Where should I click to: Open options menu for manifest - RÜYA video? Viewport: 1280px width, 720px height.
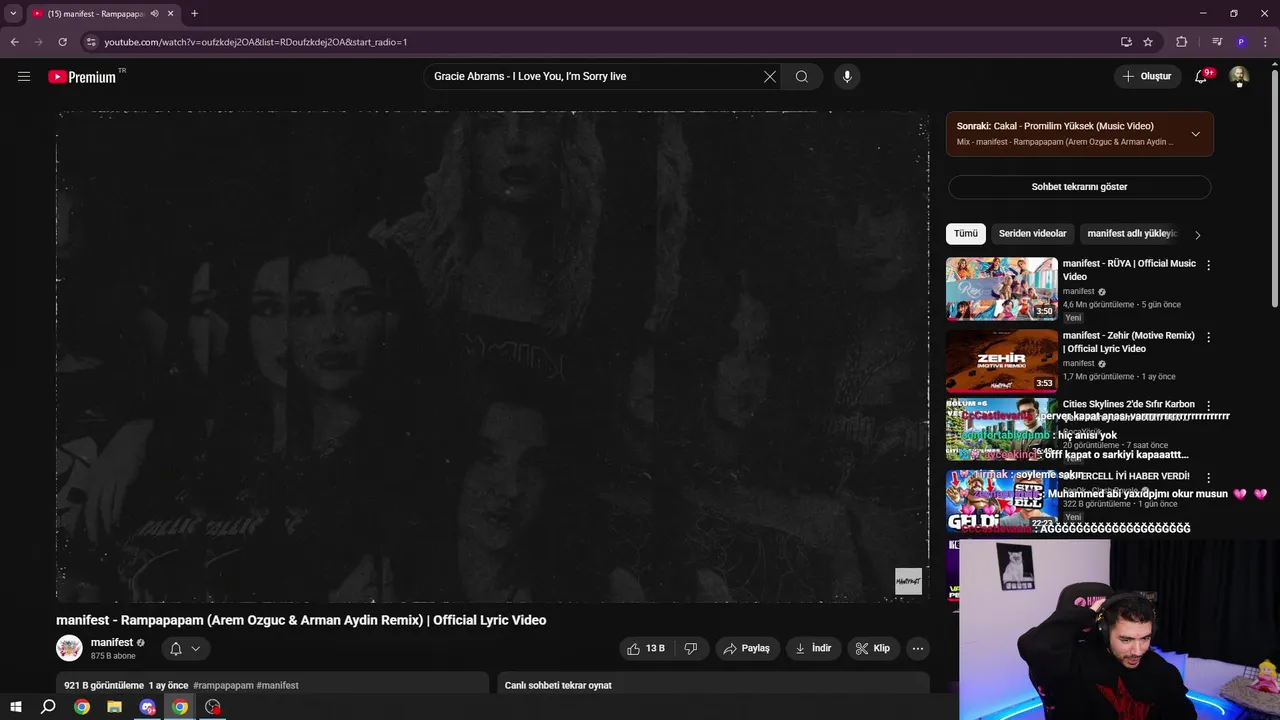coord(1208,265)
